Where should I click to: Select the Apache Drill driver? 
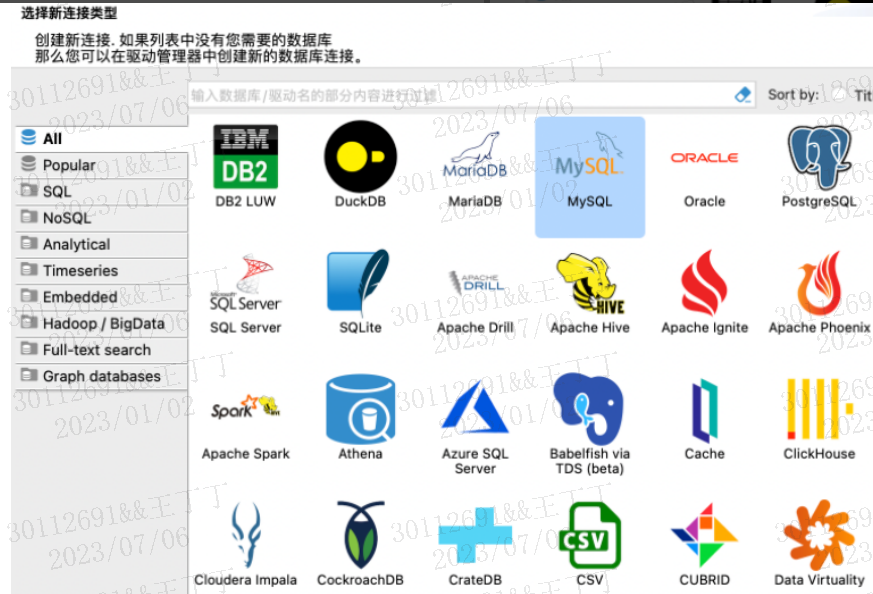[475, 282]
